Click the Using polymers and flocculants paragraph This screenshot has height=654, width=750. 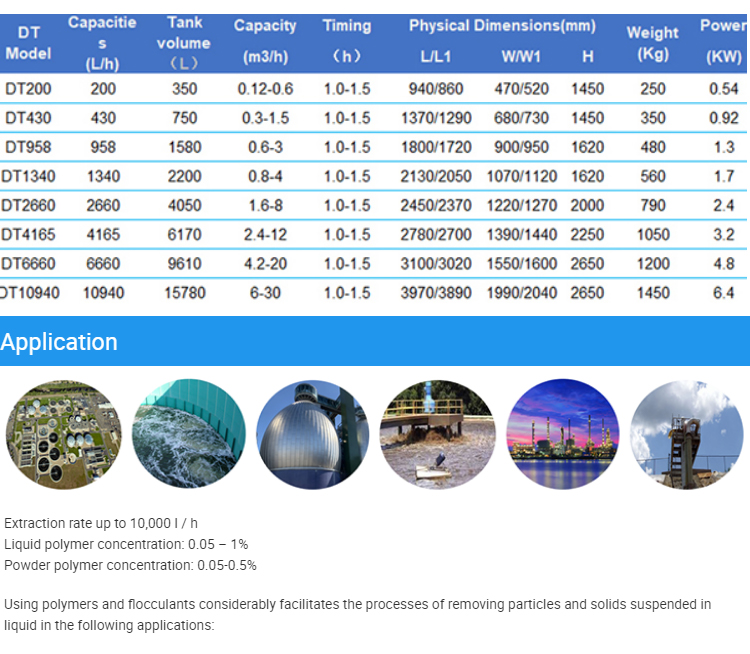[x=357, y=615]
